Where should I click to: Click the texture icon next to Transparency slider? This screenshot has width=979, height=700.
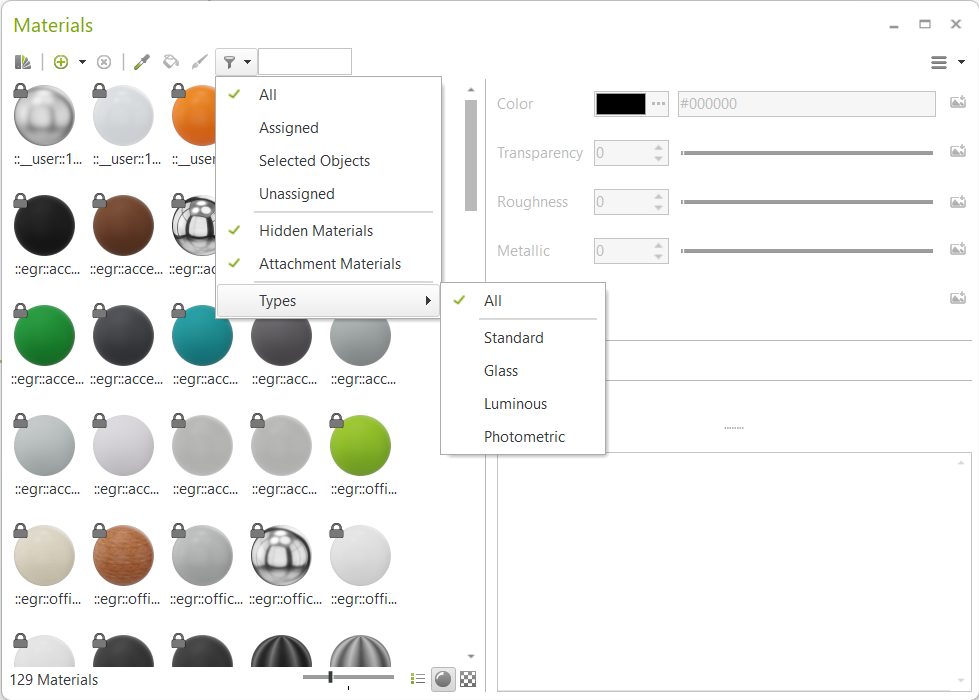957,152
